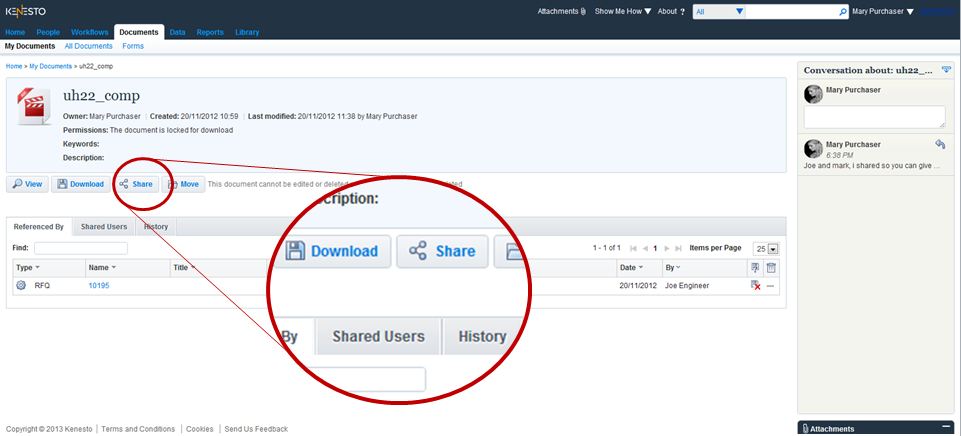The height and width of the screenshot is (436, 961).
Task: Go to last page of results
Action: coord(678,248)
